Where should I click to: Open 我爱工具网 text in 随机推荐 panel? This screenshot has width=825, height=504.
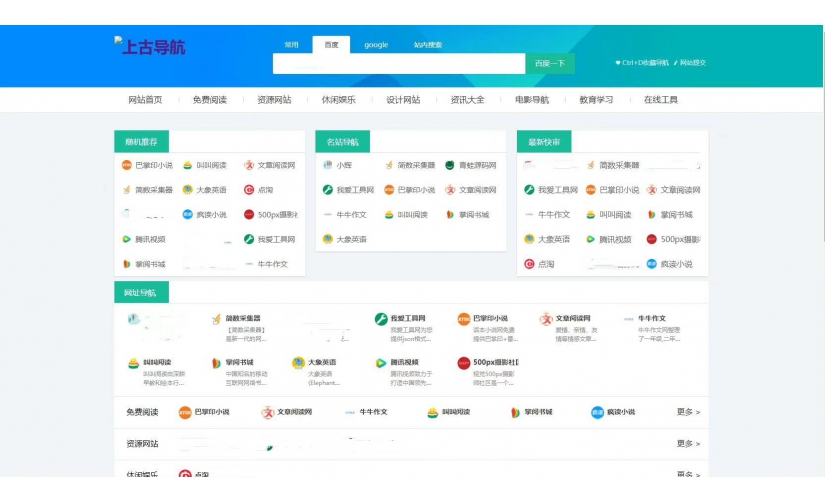click(276, 239)
